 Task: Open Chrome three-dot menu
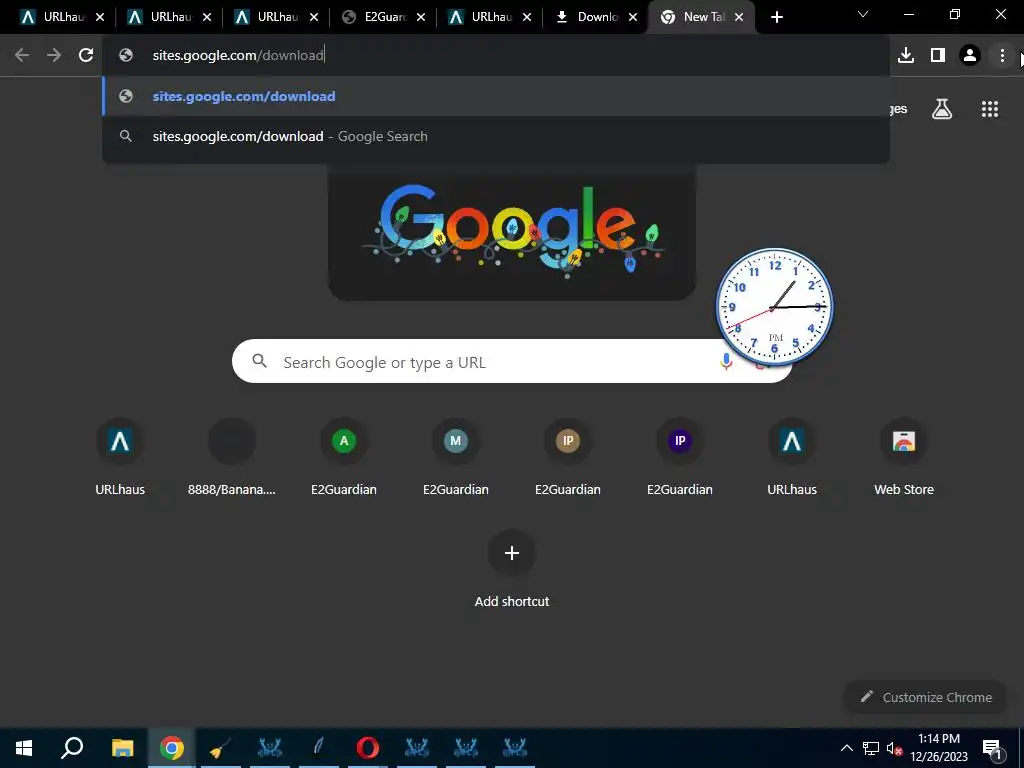click(1002, 56)
